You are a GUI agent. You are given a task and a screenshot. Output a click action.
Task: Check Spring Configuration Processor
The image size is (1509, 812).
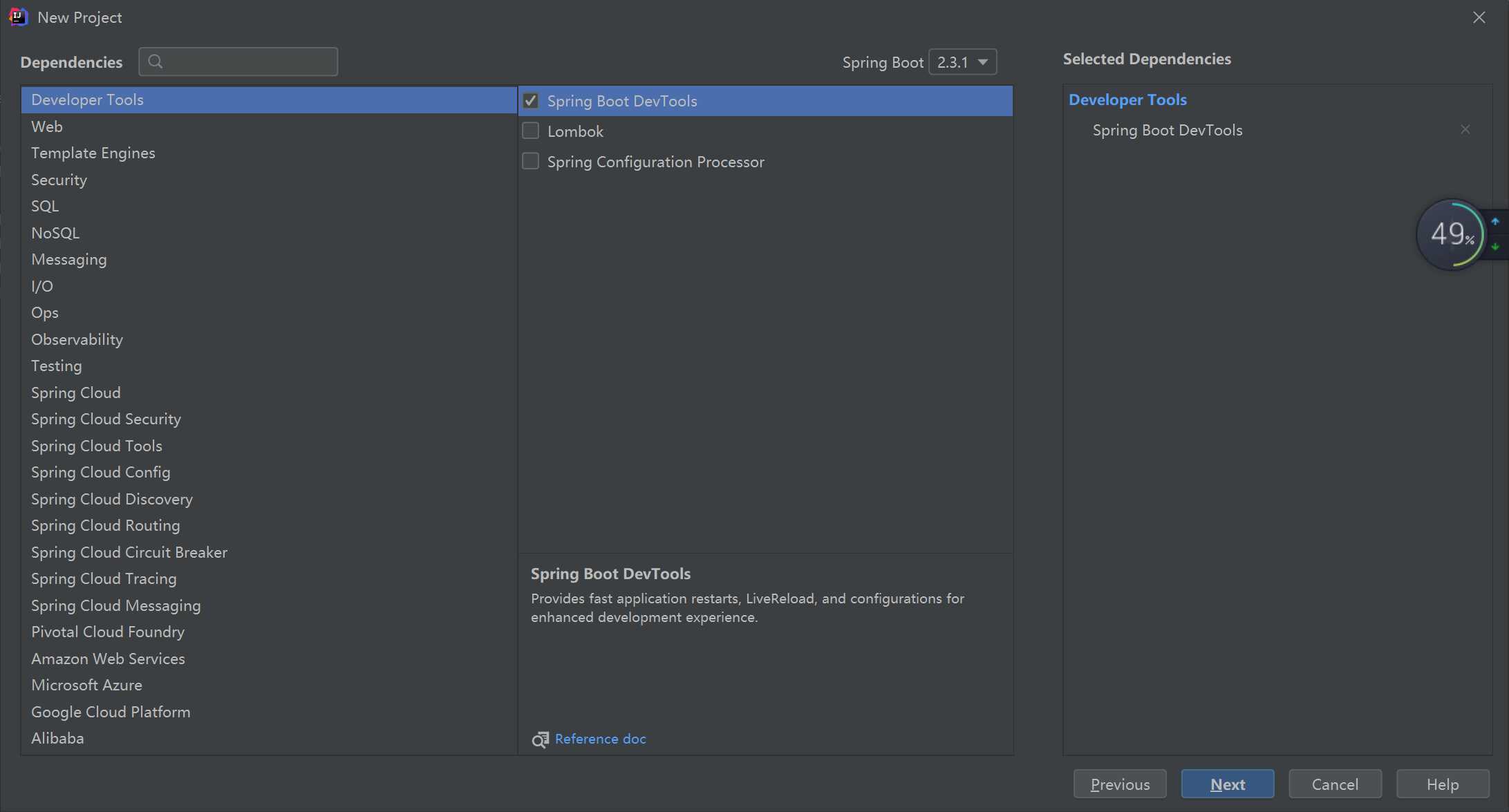pyautogui.click(x=530, y=161)
